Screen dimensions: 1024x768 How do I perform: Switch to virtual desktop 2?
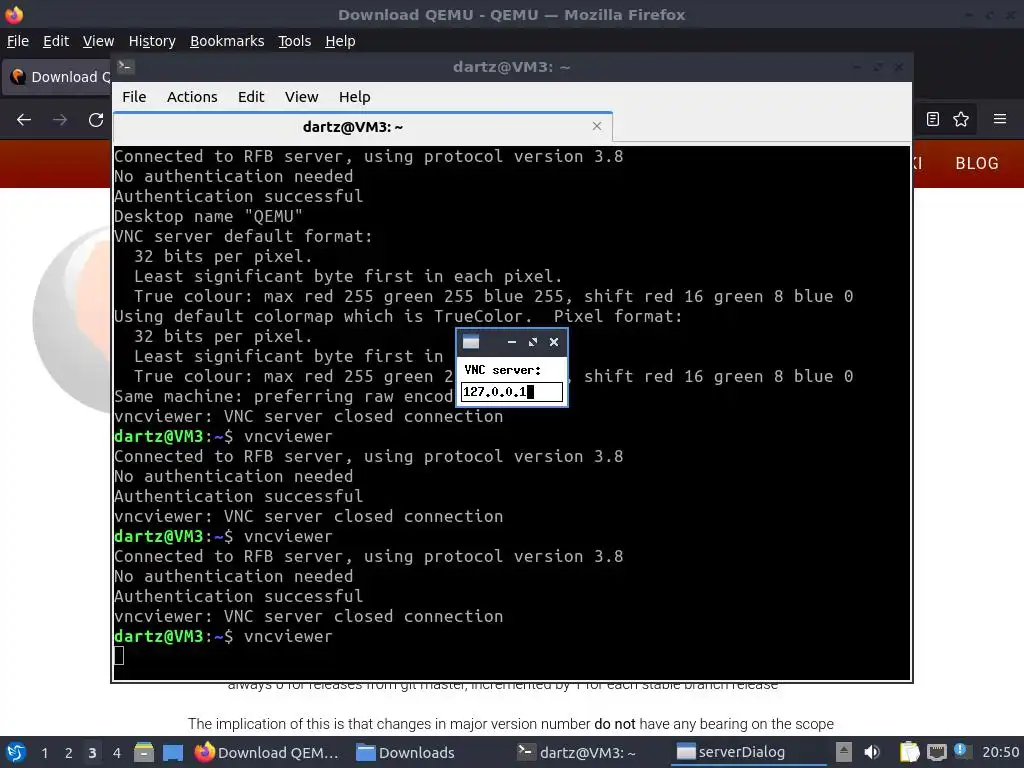pos(69,752)
